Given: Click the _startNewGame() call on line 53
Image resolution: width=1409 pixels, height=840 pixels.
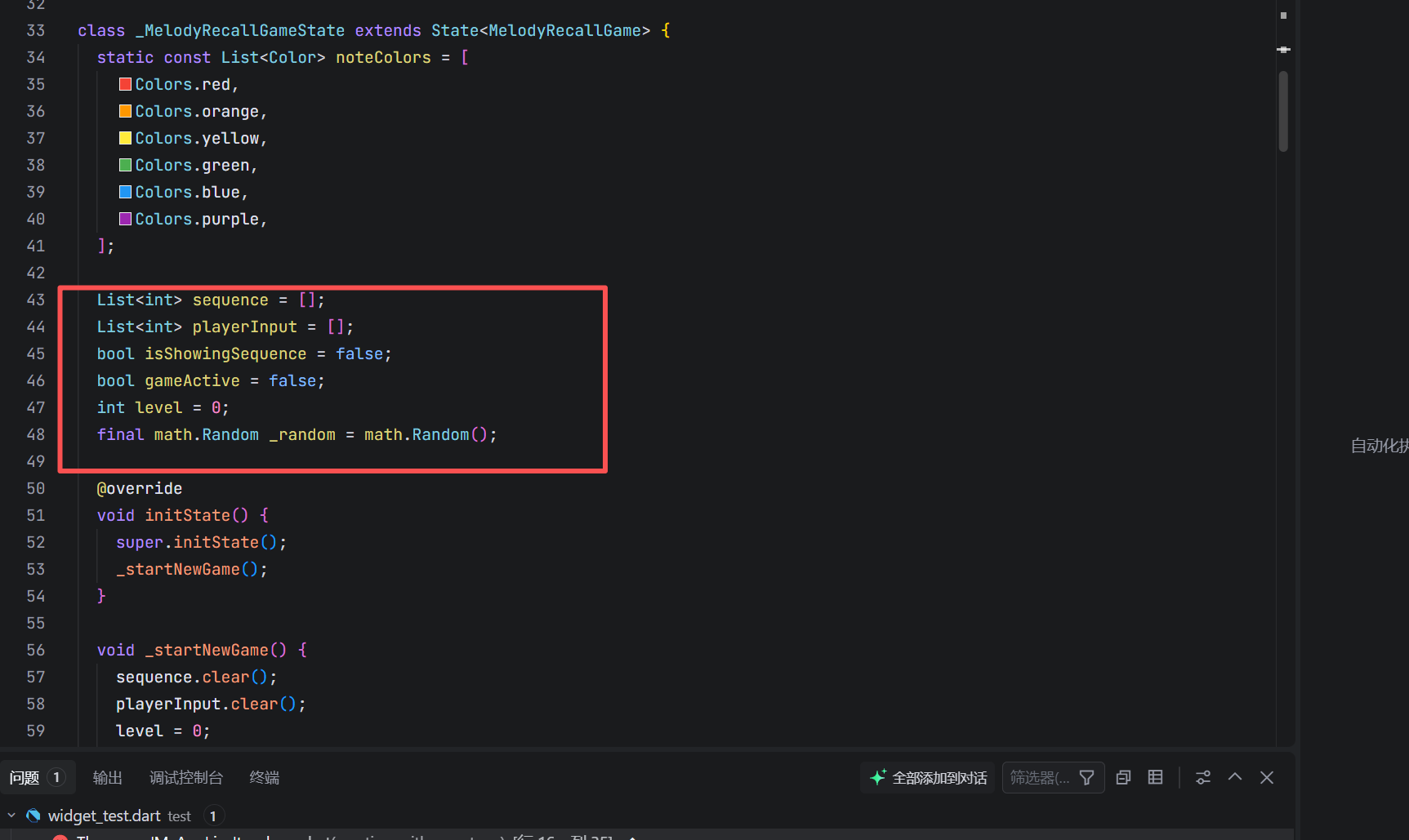Looking at the screenshot, I should pos(192,569).
